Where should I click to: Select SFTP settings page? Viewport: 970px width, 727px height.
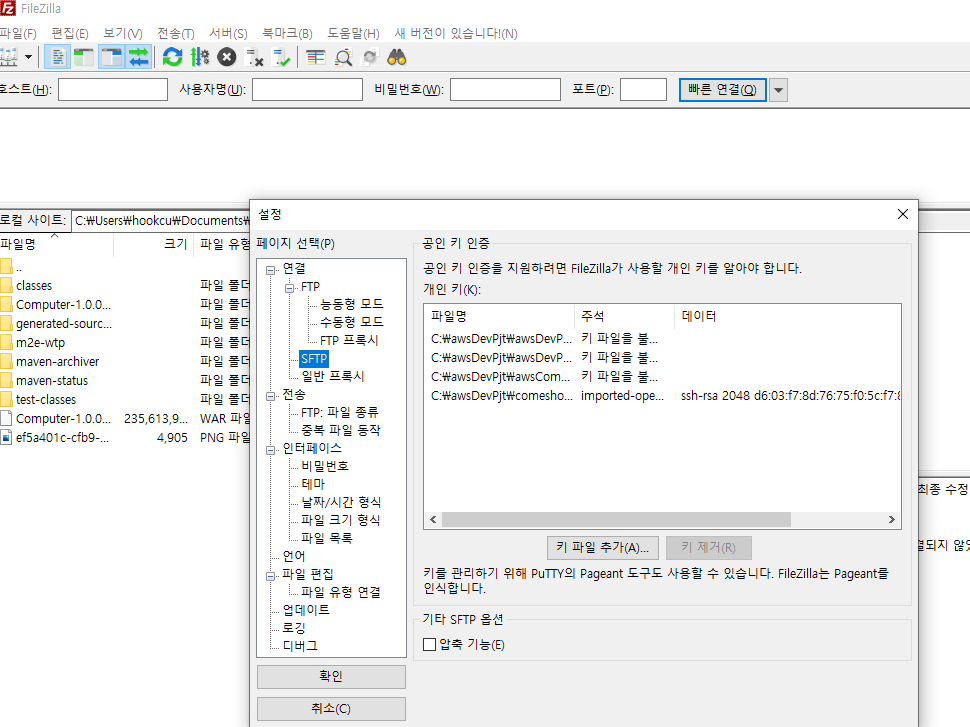point(314,358)
